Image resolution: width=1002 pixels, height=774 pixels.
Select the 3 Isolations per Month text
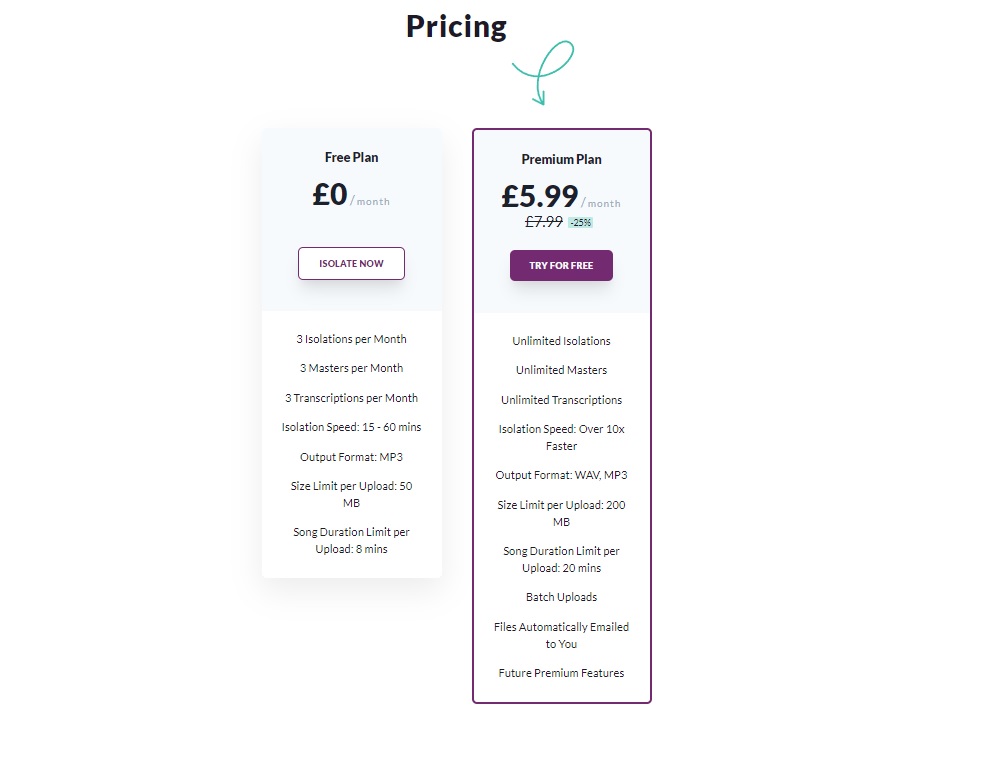pos(351,339)
